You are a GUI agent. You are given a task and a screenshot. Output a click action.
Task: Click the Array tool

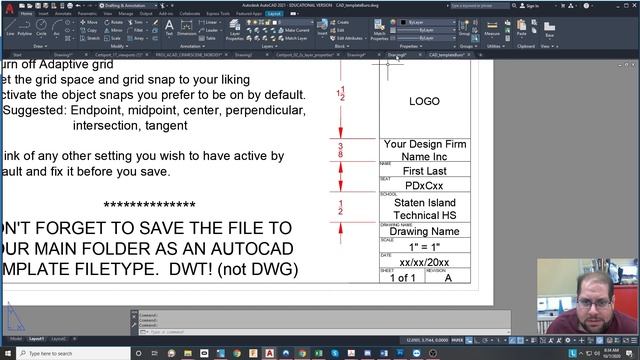click(x=136, y=38)
